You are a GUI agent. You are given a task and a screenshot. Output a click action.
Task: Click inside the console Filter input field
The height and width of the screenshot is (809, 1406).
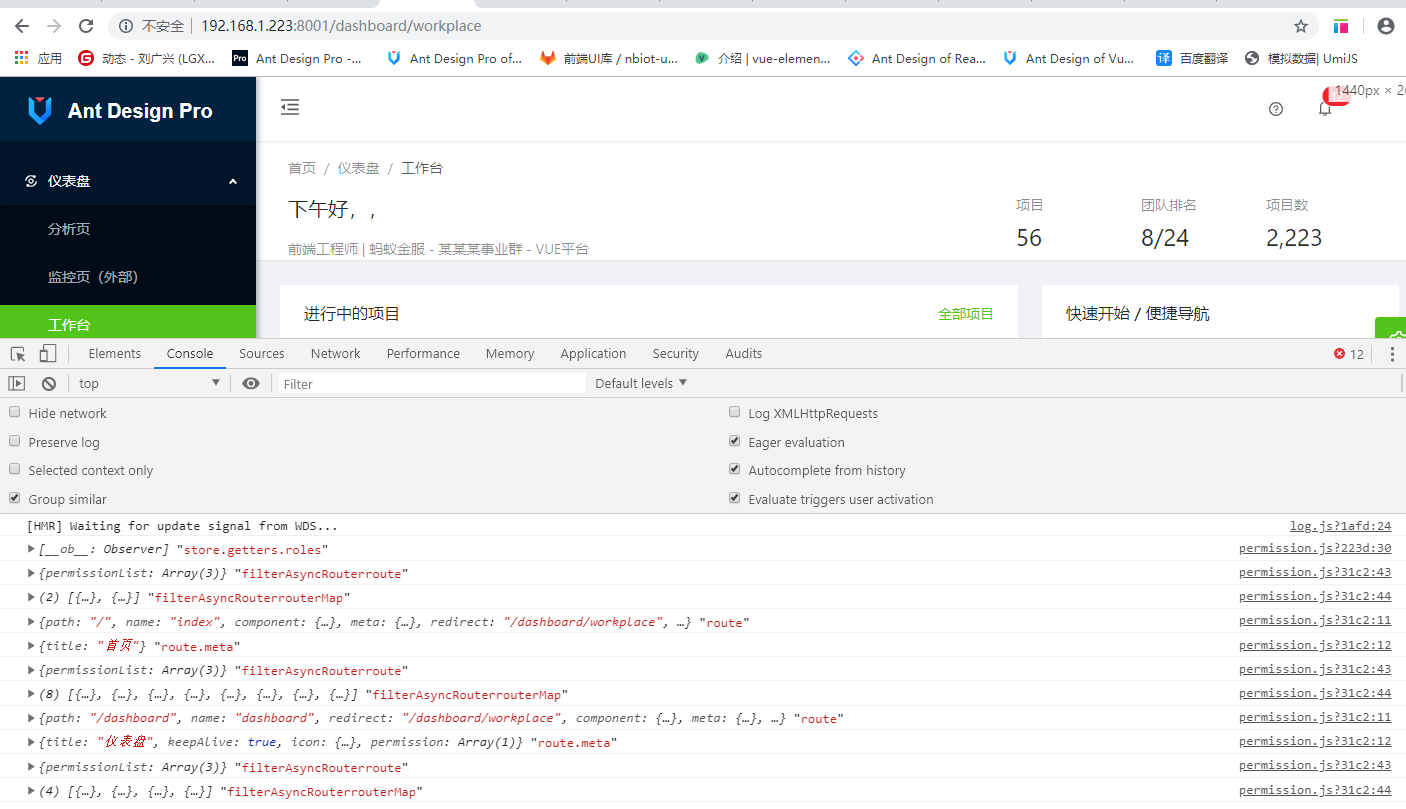pyautogui.click(x=430, y=383)
